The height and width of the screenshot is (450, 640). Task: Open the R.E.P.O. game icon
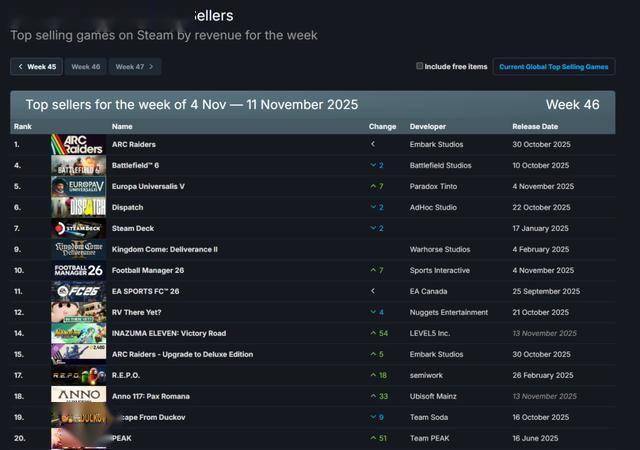[x=78, y=375]
